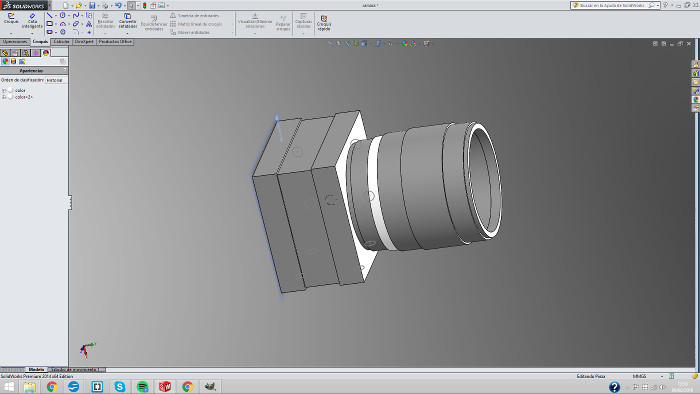This screenshot has height=394, width=700.
Task: Click the Croquis rápido icon
Action: click(x=324, y=23)
